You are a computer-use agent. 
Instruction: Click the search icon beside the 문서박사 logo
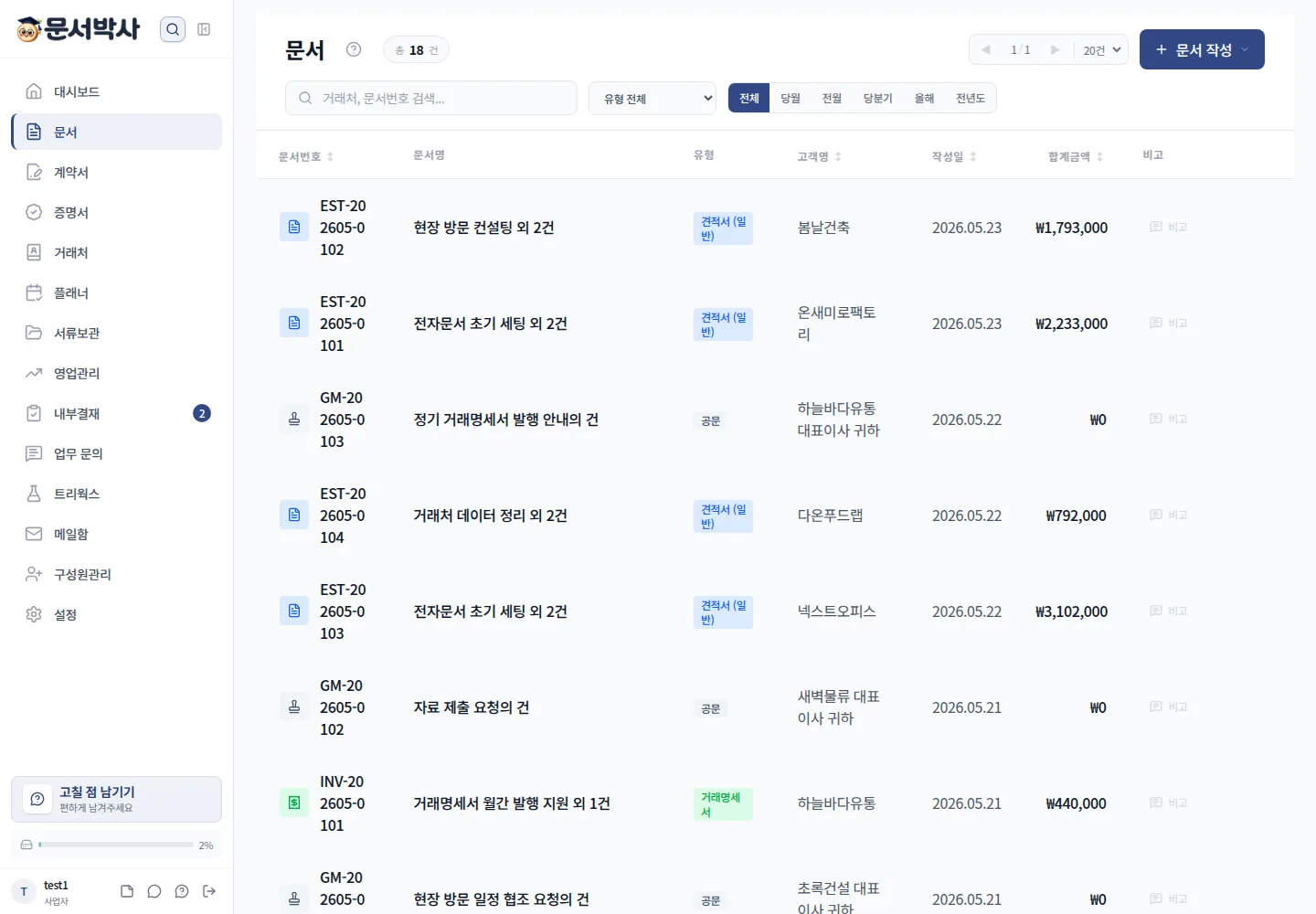tap(173, 29)
